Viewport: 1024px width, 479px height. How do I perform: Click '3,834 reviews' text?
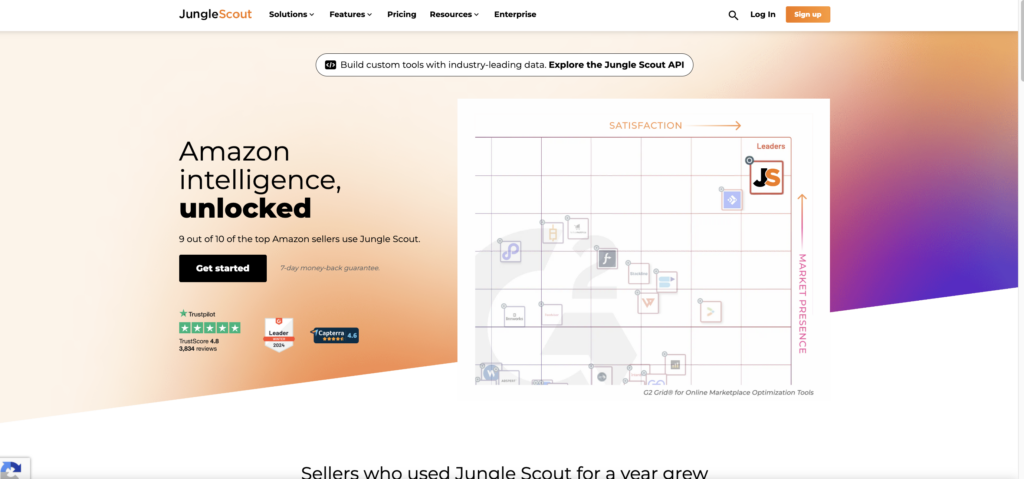(x=198, y=349)
